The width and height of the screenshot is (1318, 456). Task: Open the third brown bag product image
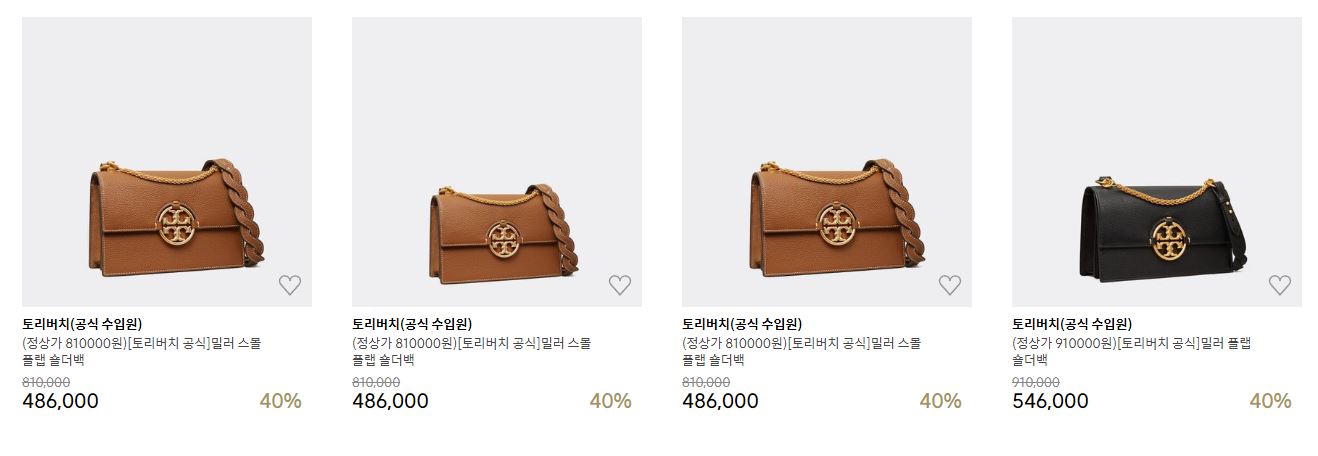(x=827, y=162)
